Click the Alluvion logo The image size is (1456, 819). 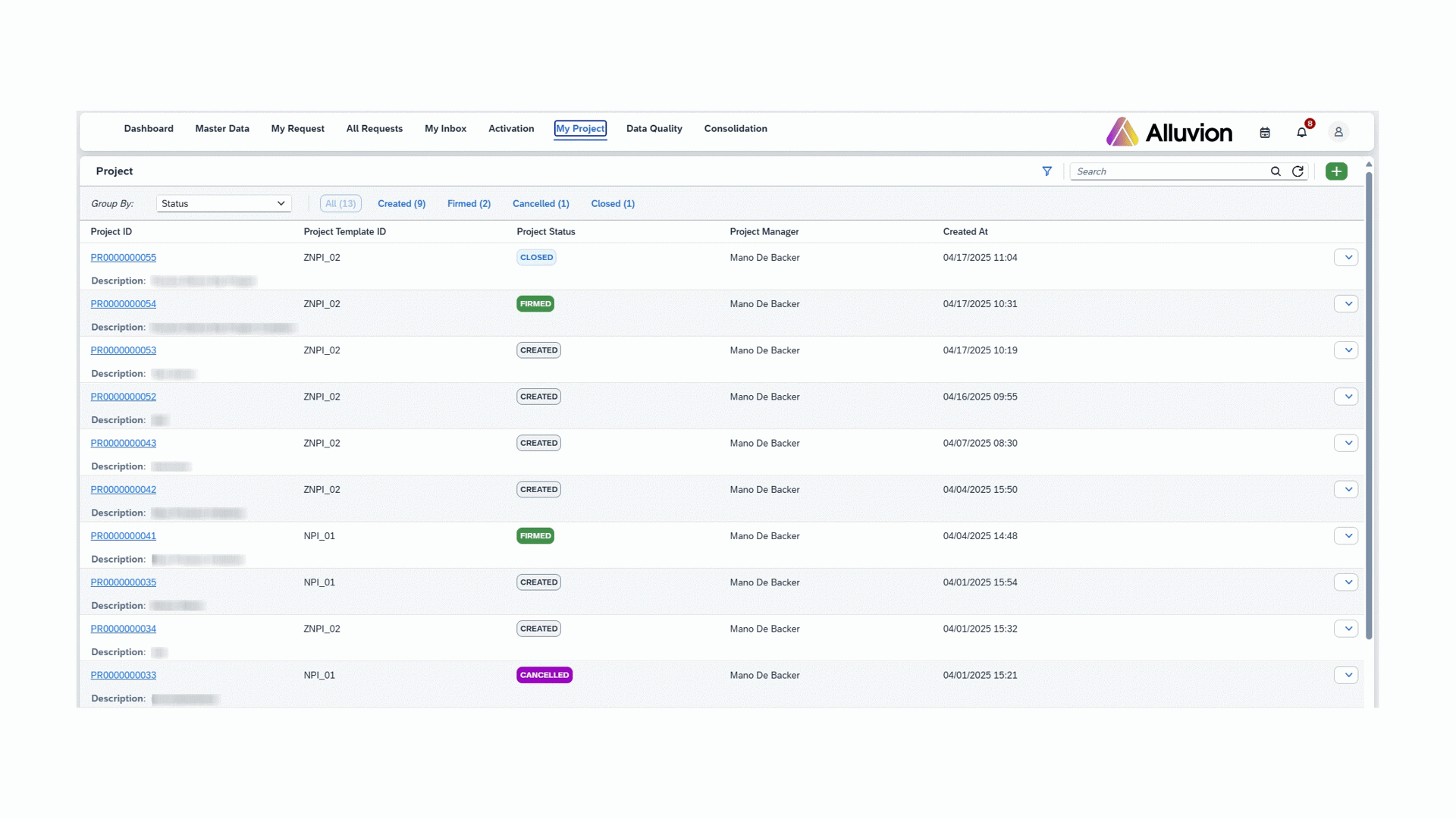tap(1169, 132)
